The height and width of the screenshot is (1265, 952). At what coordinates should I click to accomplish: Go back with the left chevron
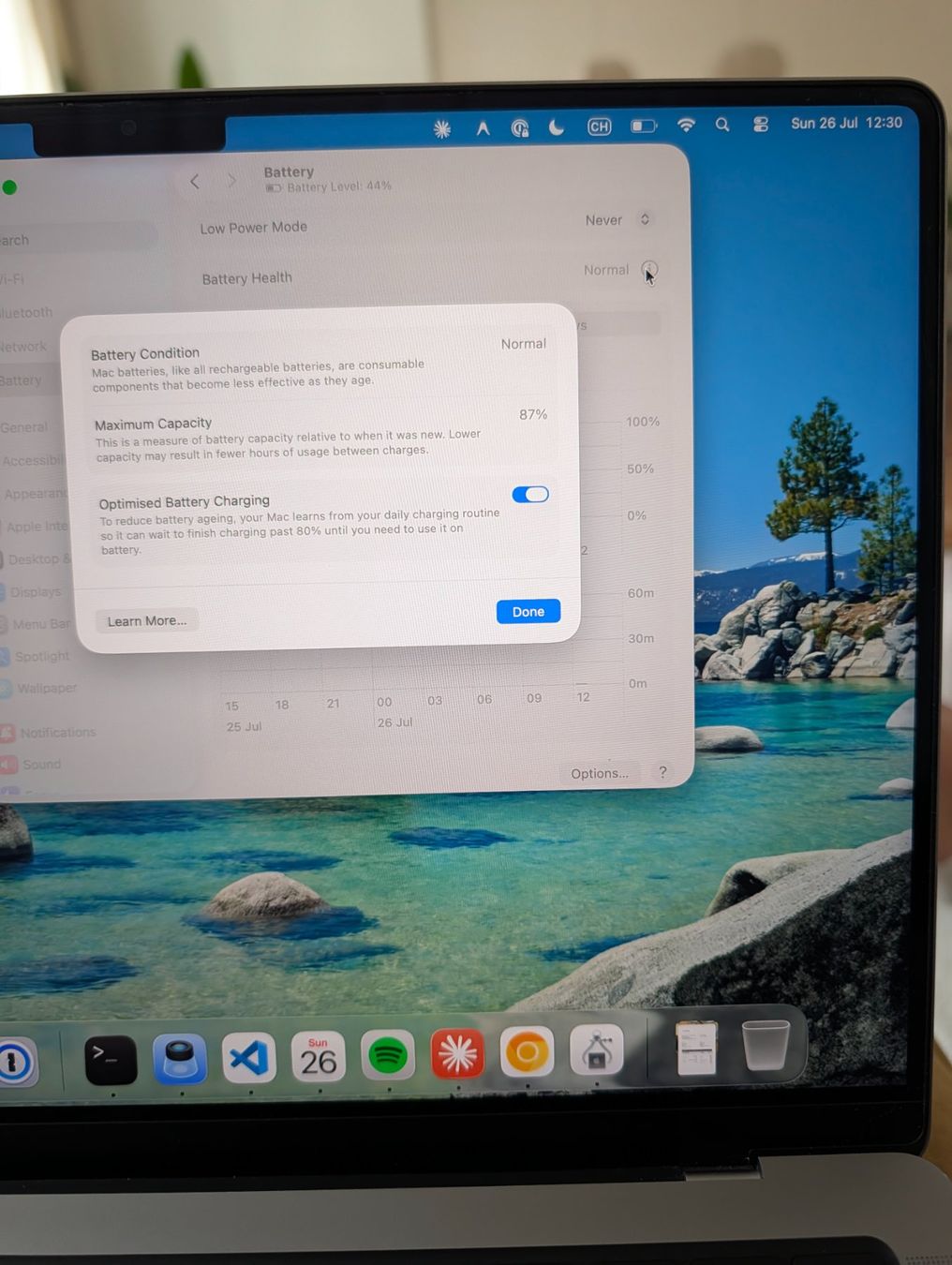click(195, 182)
